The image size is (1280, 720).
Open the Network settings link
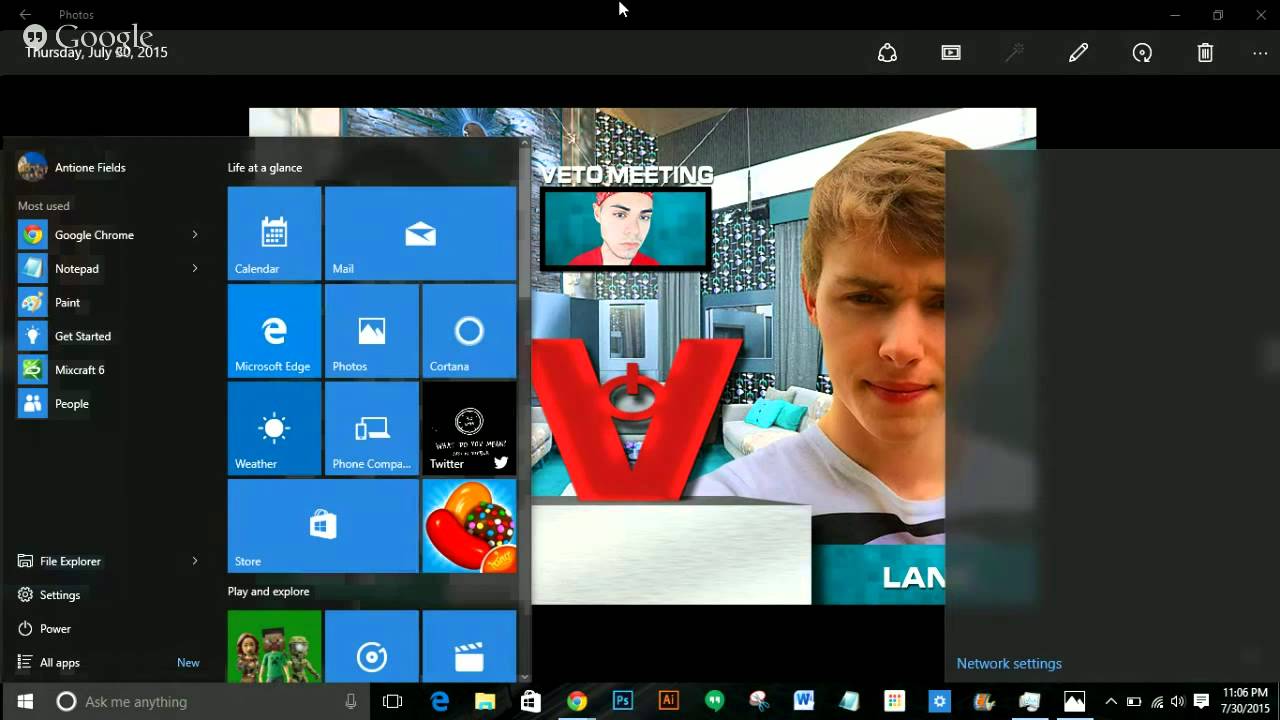click(x=1009, y=664)
